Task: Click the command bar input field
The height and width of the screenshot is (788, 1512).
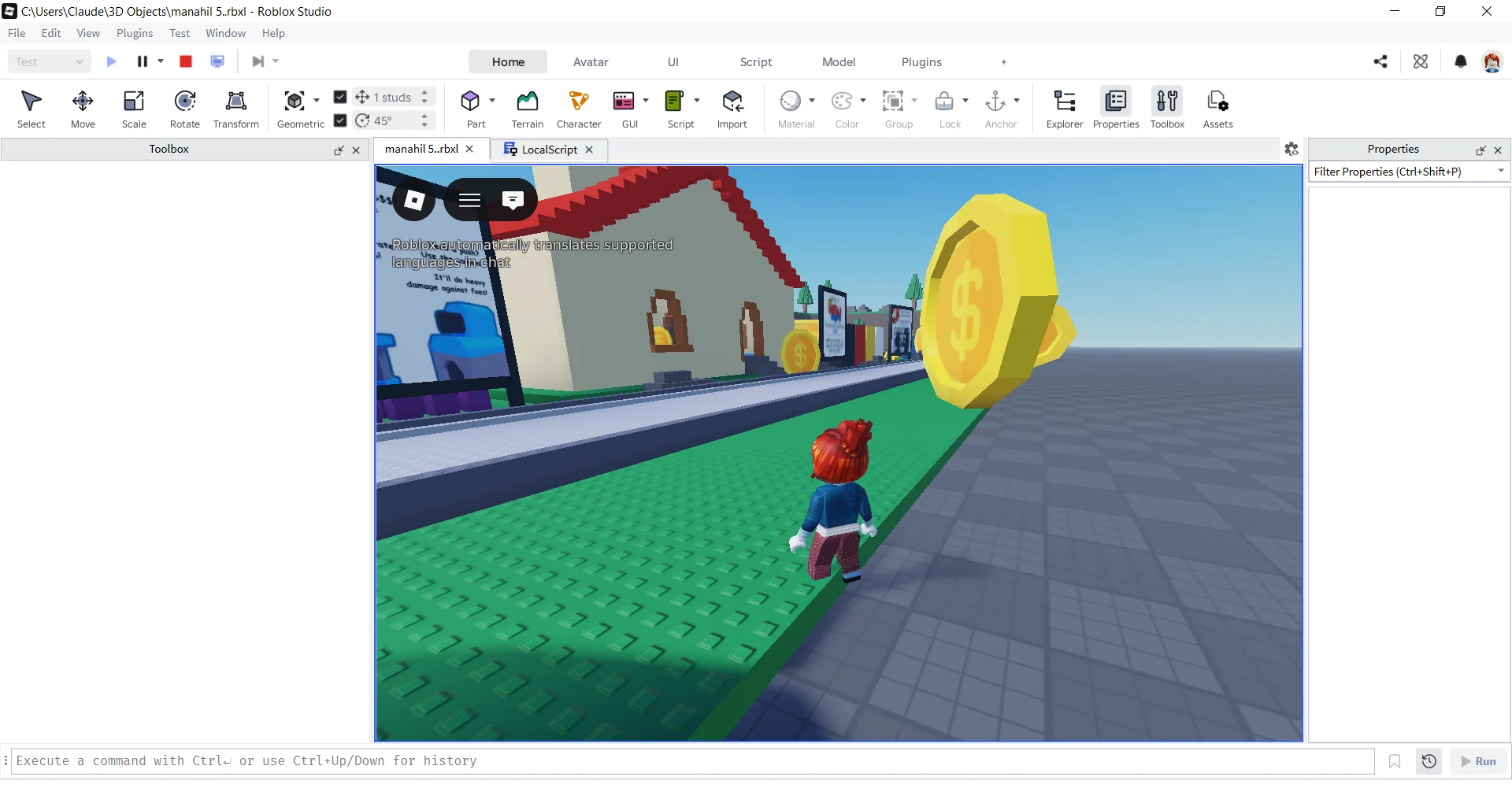Action: (693, 761)
